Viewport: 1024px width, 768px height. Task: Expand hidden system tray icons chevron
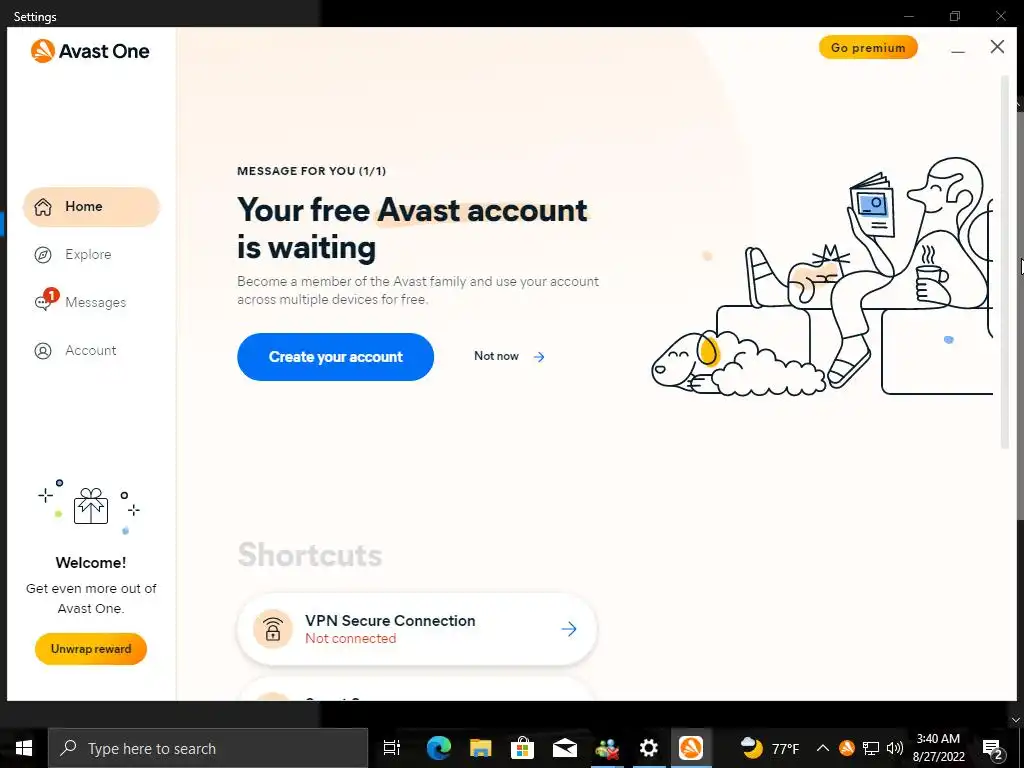[823, 748]
